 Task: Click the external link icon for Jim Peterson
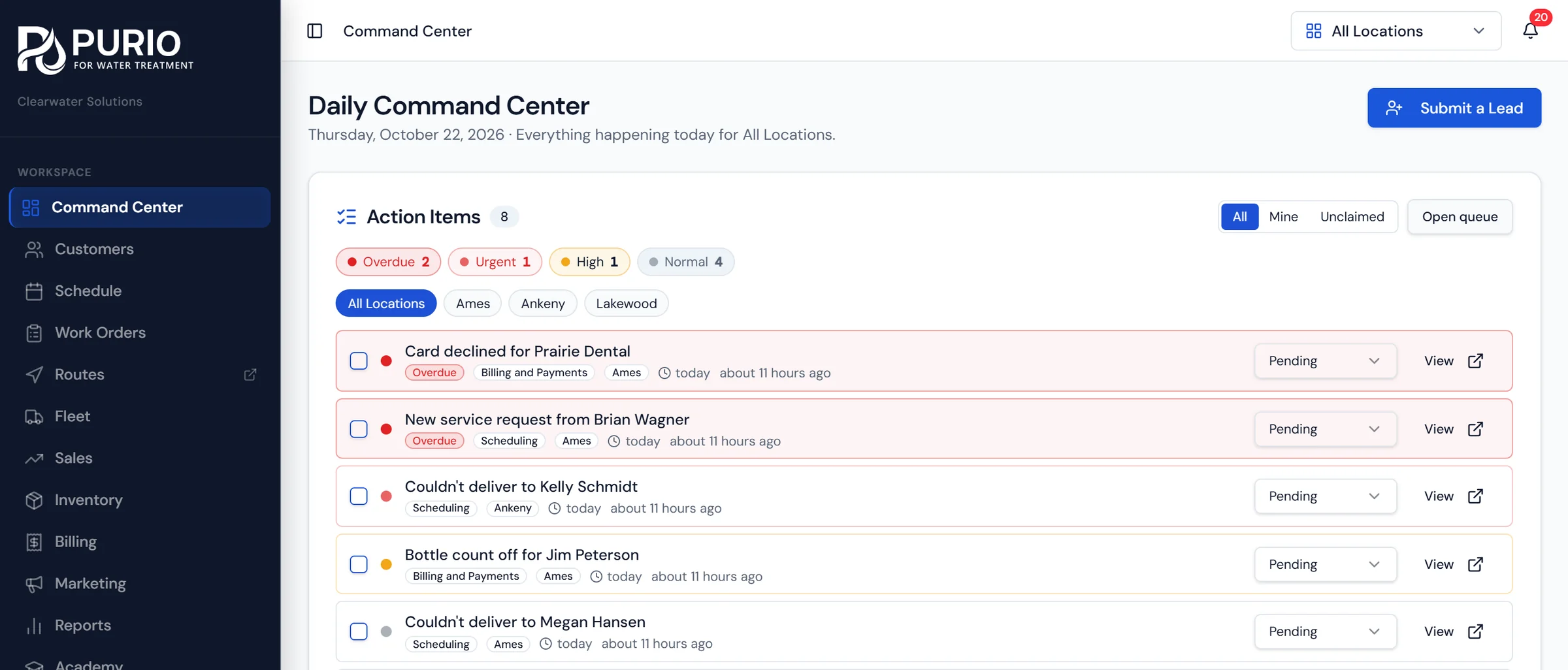click(1475, 564)
